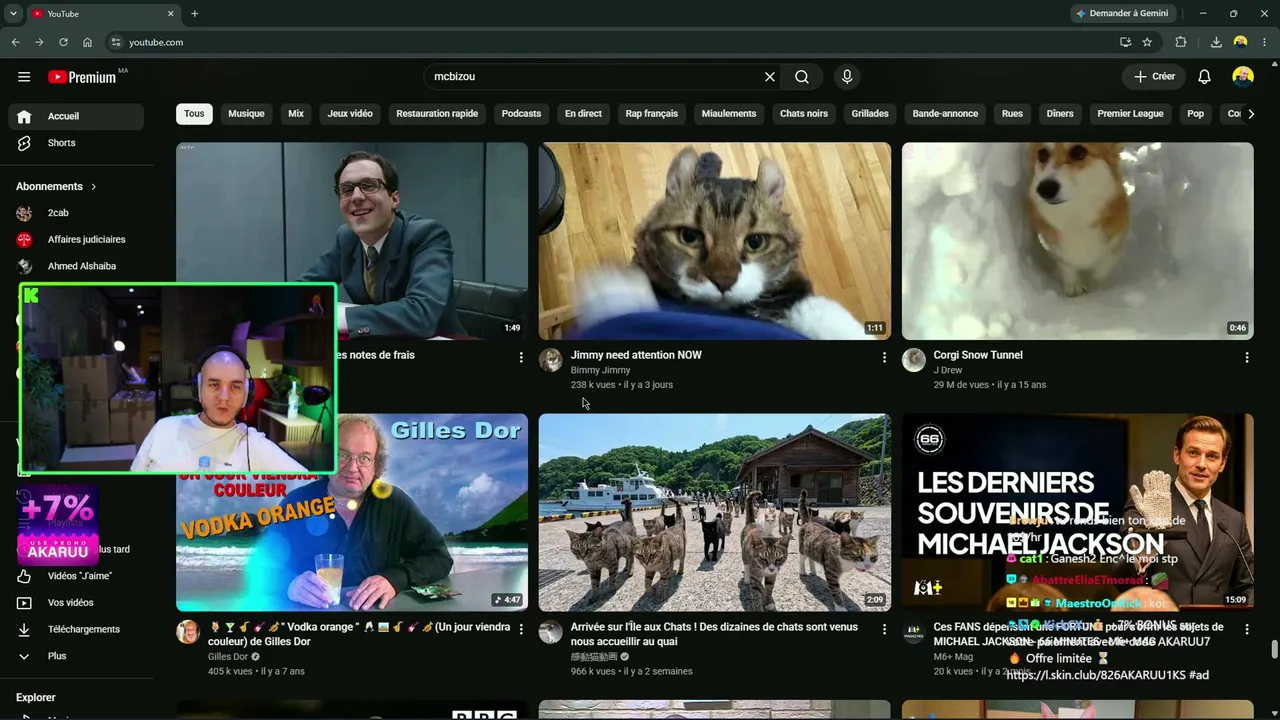Open the Corgi Snow Tunnel thumbnail
The width and height of the screenshot is (1280, 720).
(1077, 241)
